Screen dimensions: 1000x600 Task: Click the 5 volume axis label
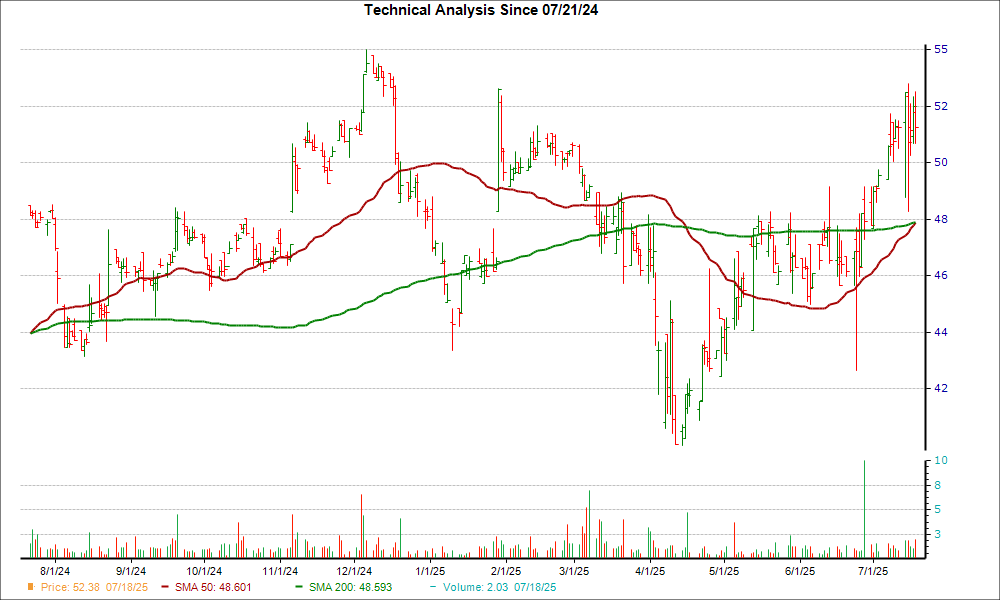pyautogui.click(x=938, y=509)
